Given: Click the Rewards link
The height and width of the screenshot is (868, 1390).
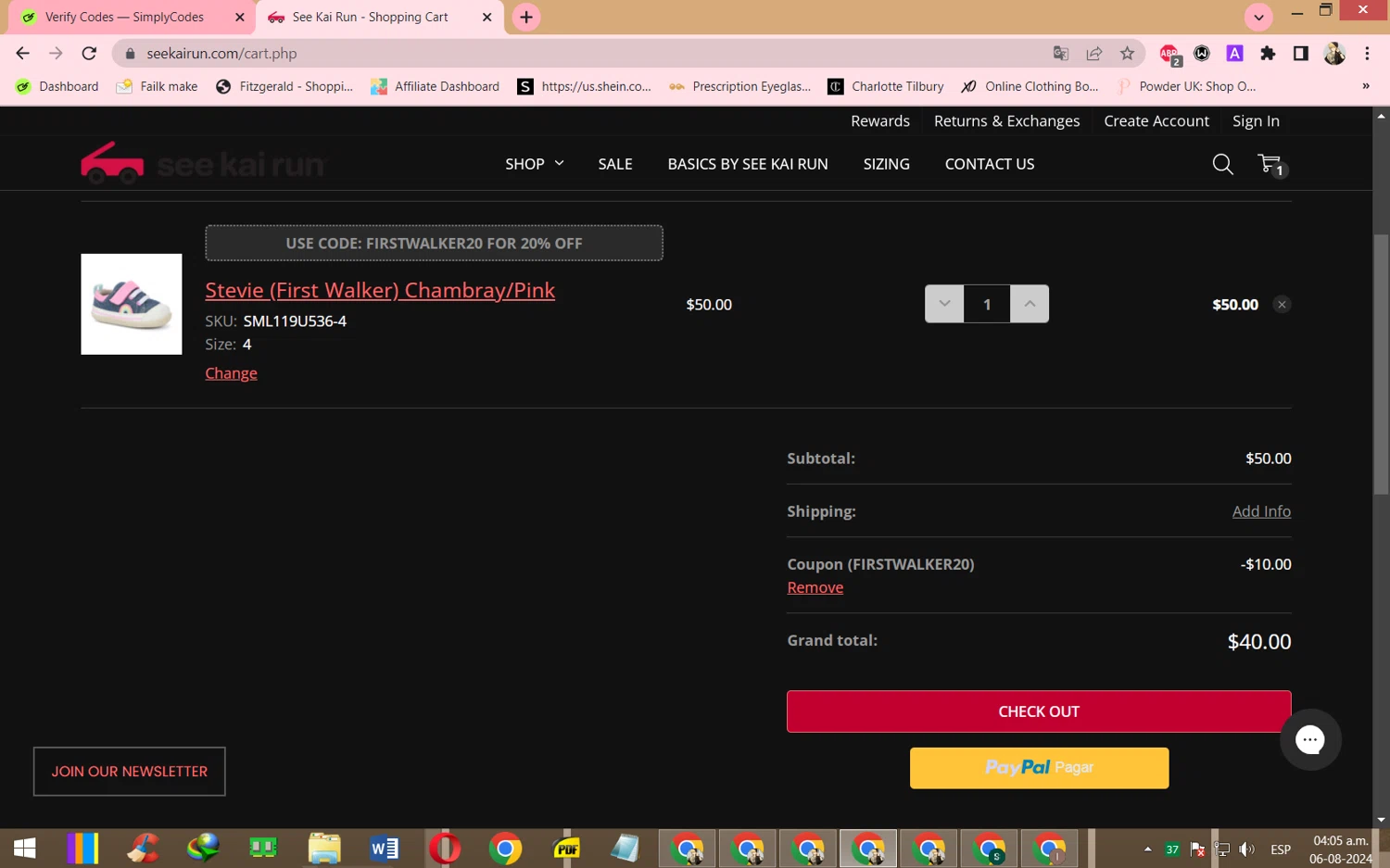Looking at the screenshot, I should point(880,121).
